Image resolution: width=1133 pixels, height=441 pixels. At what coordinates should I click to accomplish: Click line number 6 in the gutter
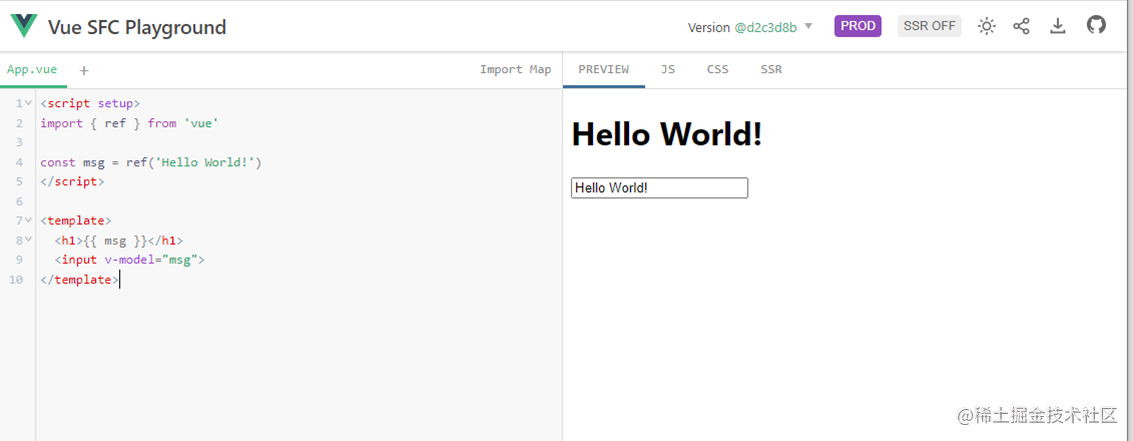tap(19, 201)
